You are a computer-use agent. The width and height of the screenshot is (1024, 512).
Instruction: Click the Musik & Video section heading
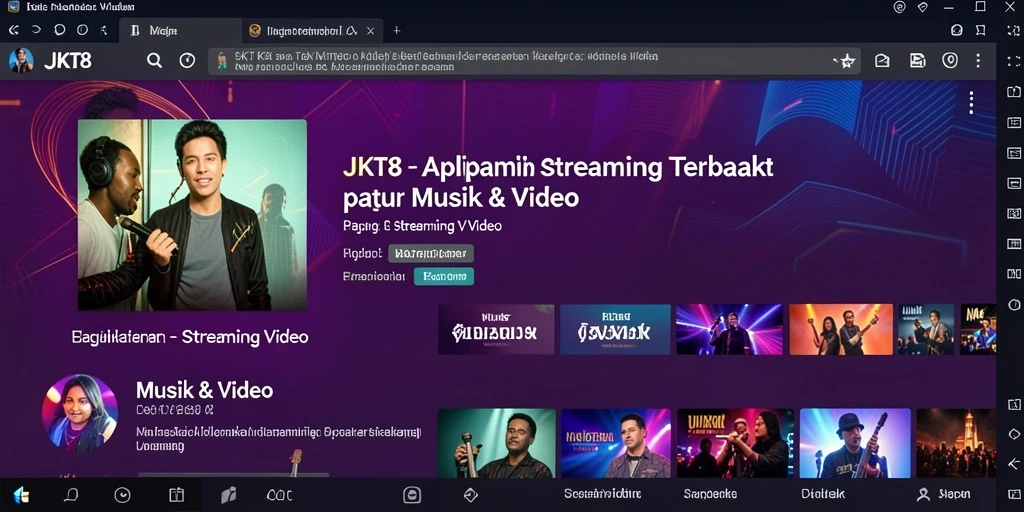(204, 391)
